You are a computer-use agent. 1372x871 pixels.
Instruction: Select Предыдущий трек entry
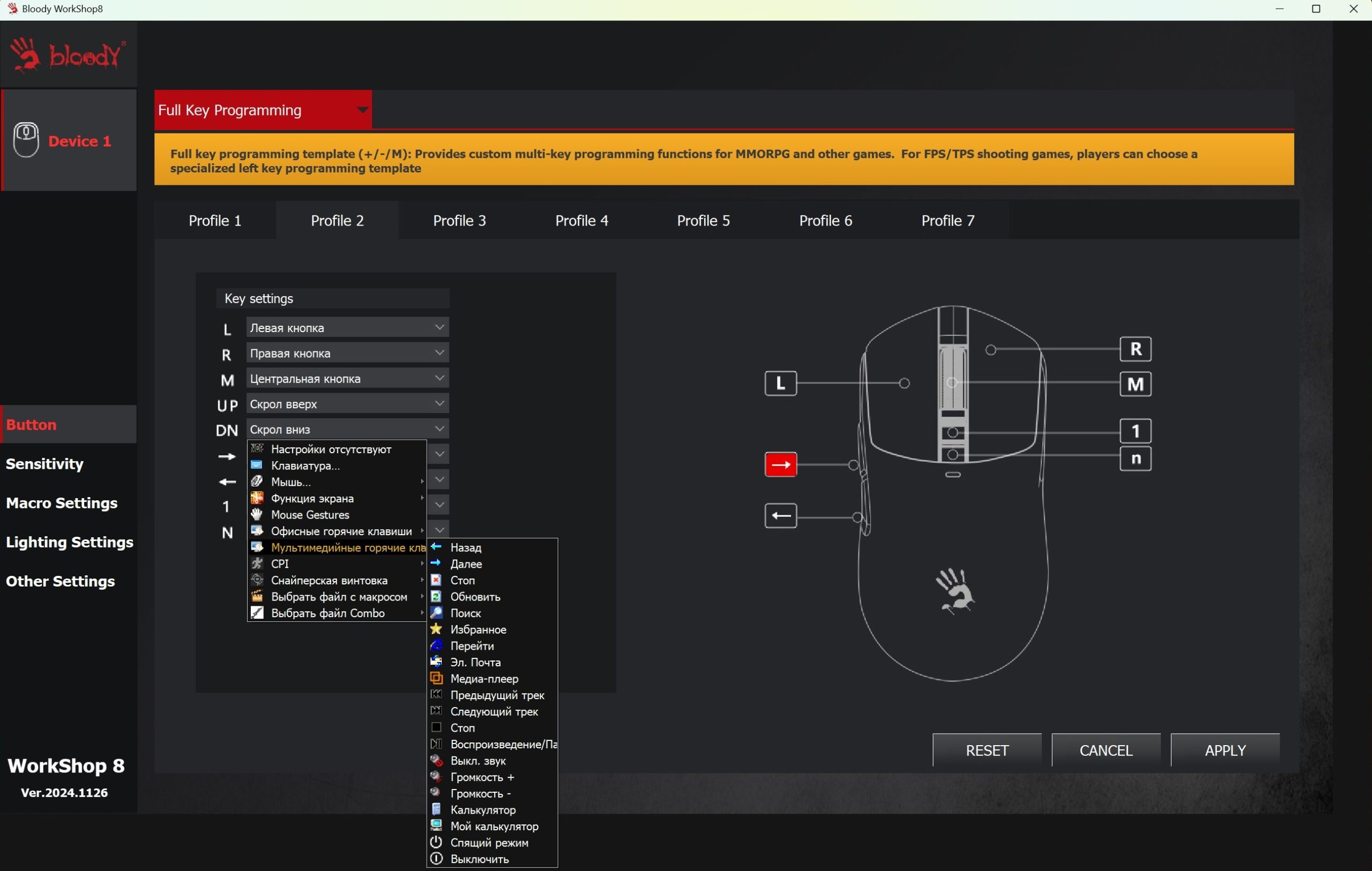tap(491, 695)
